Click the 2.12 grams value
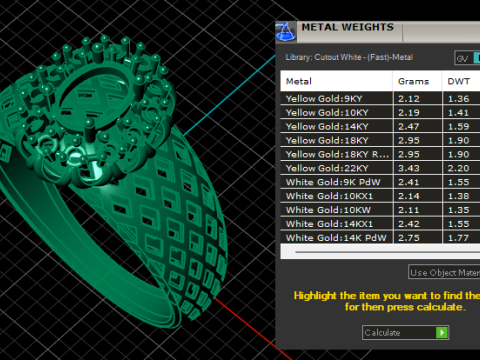This screenshot has height=360, width=480. 409,99
